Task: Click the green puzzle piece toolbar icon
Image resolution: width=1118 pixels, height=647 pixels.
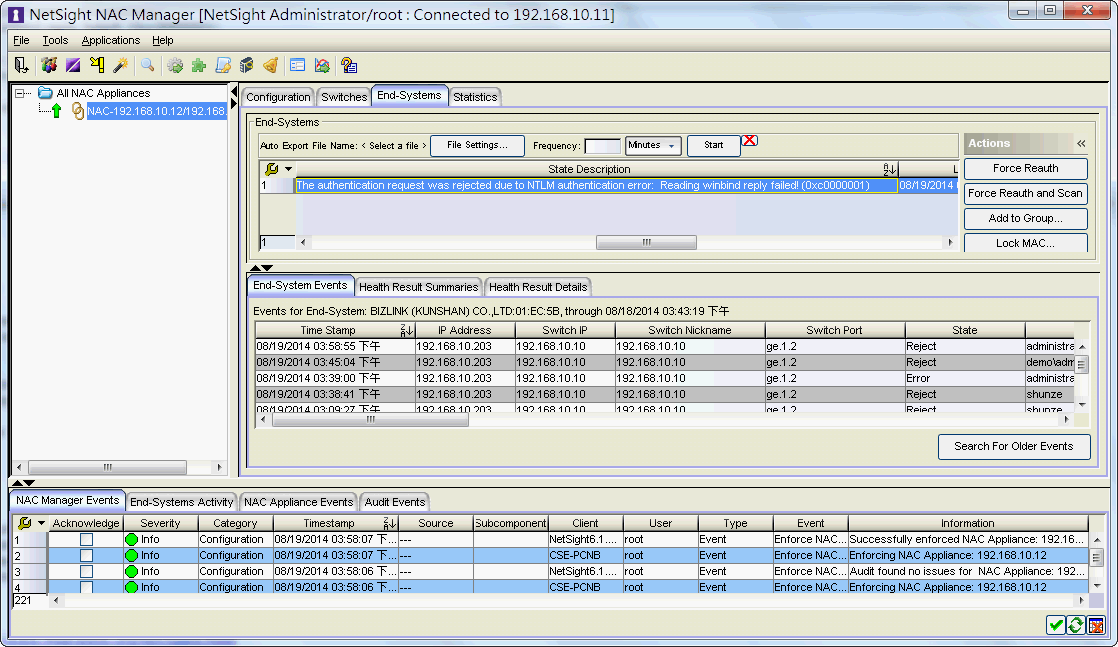Action: 199,66
